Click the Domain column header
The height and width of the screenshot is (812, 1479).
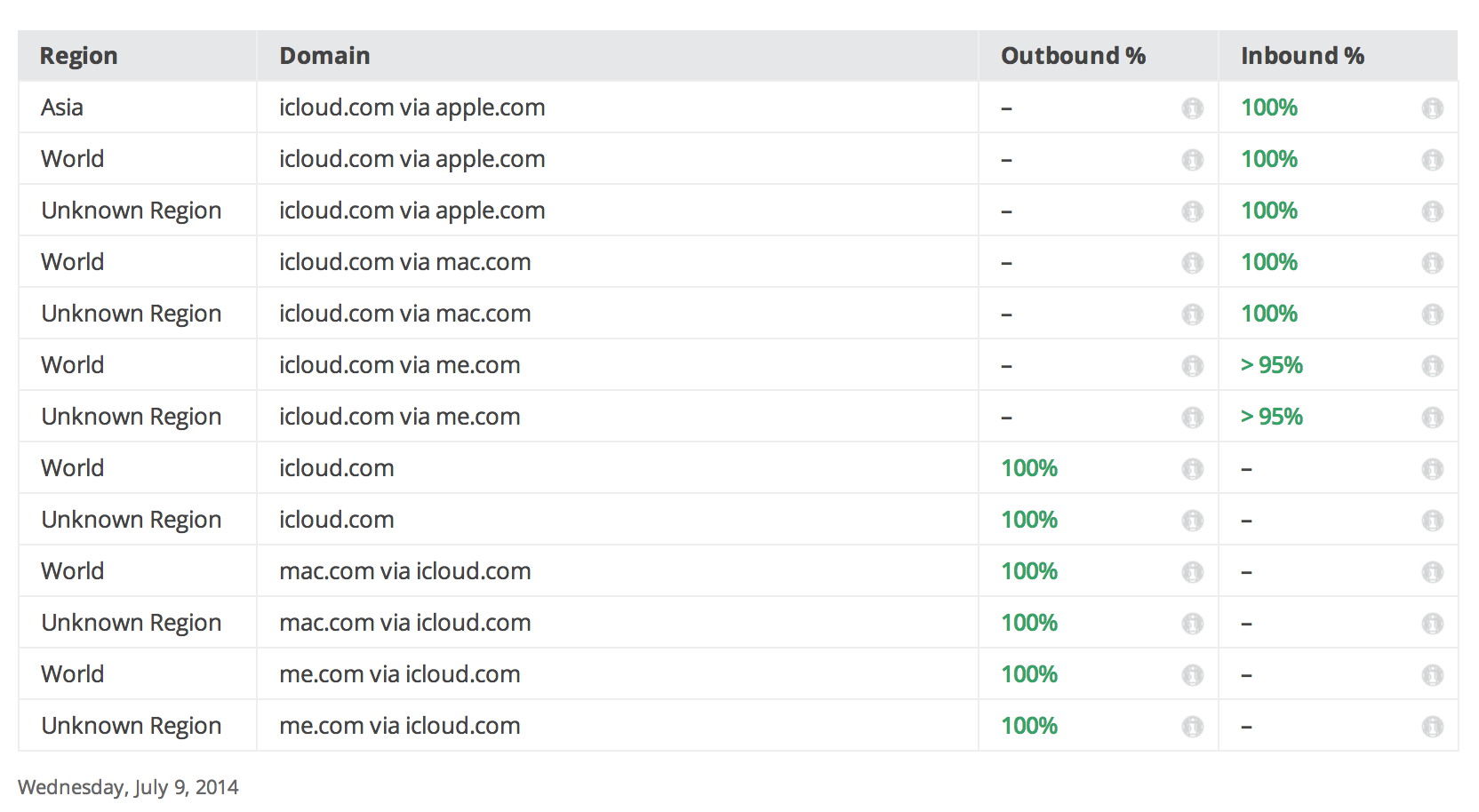[x=324, y=56]
